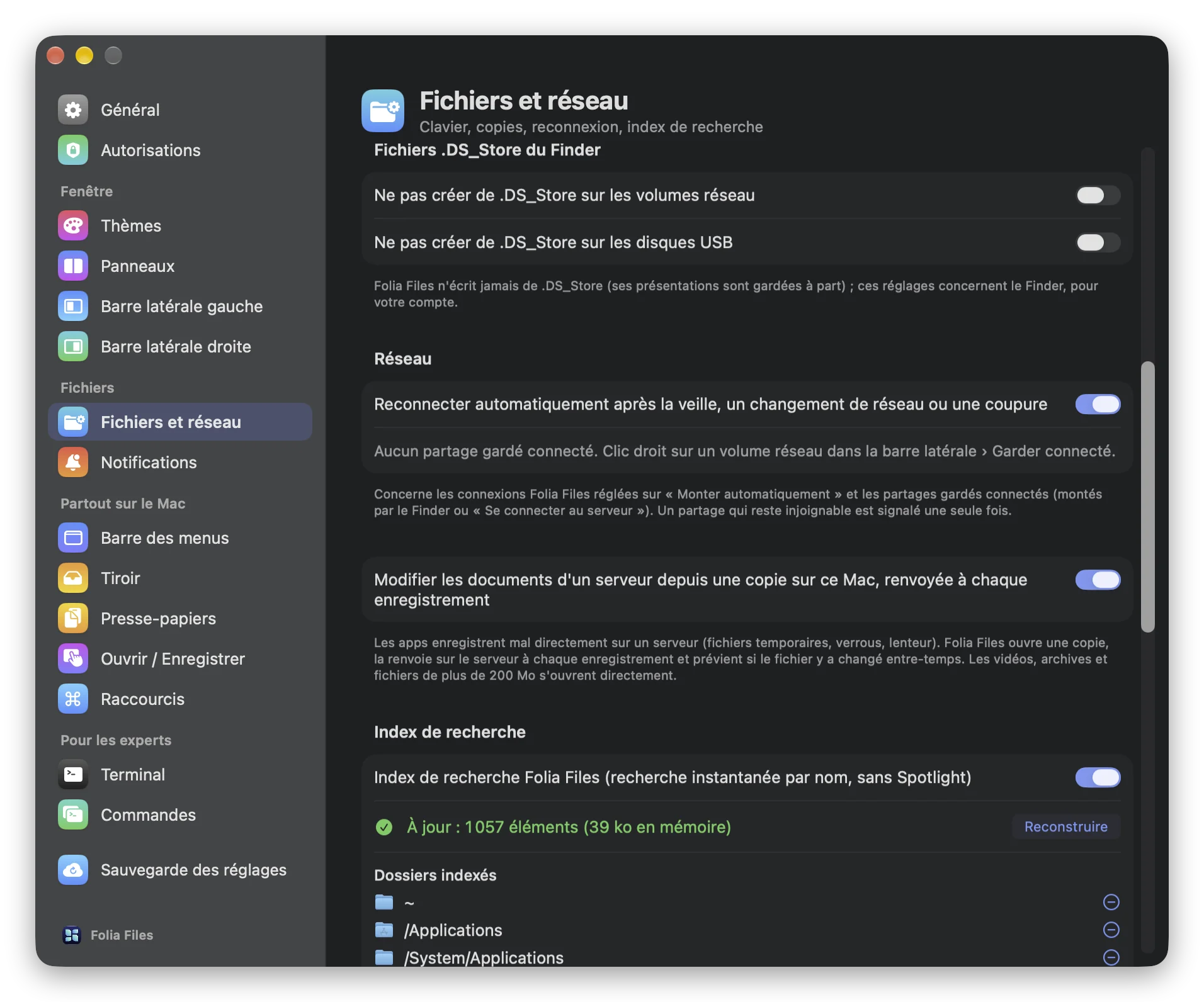Click the Notifications bell icon

pyautogui.click(x=73, y=463)
